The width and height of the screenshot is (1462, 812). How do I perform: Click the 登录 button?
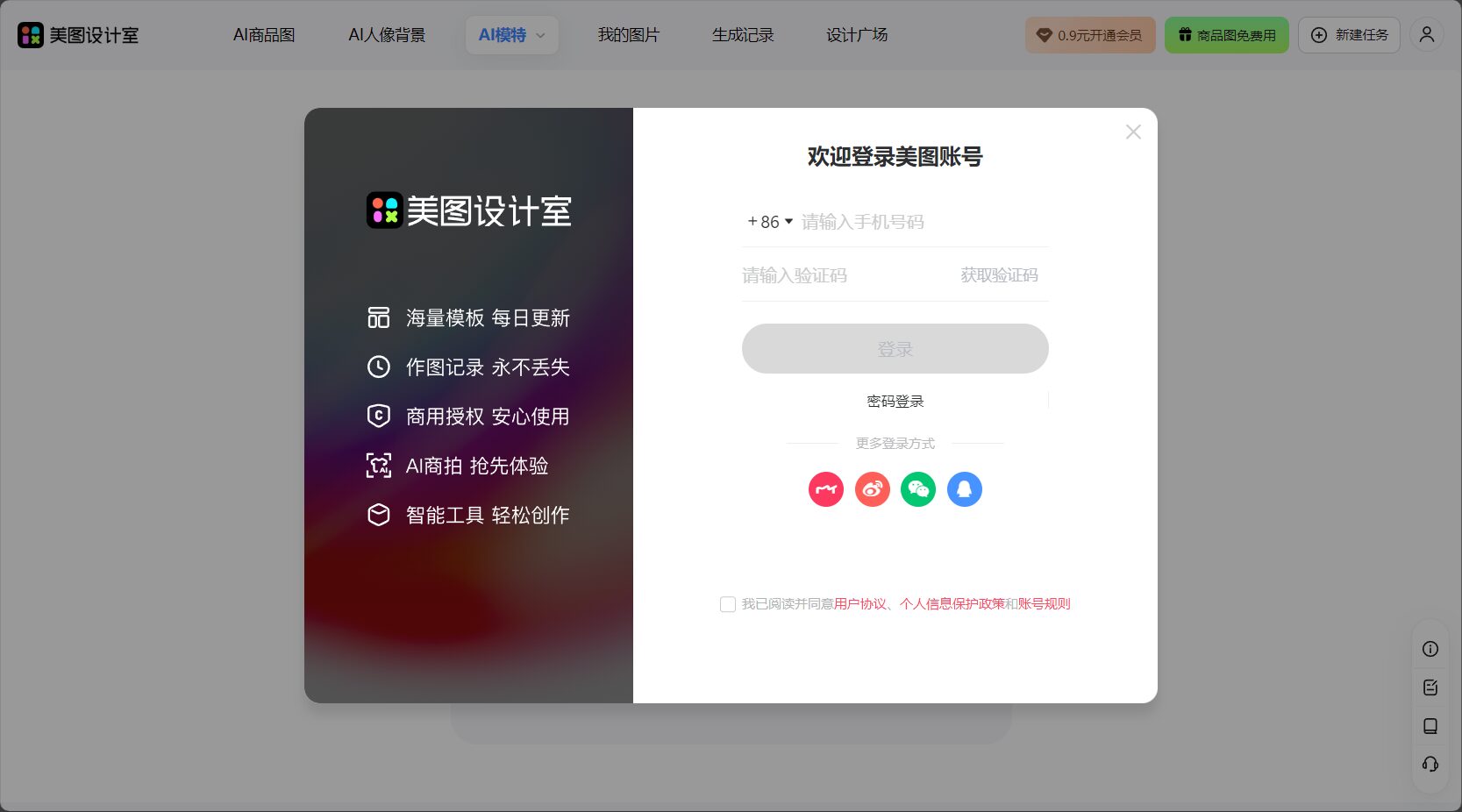pos(895,349)
